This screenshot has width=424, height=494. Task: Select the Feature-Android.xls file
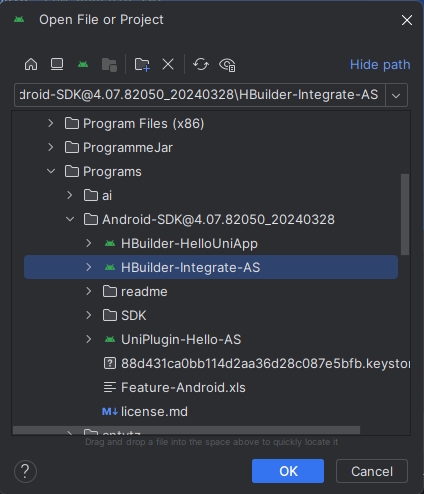point(211,387)
